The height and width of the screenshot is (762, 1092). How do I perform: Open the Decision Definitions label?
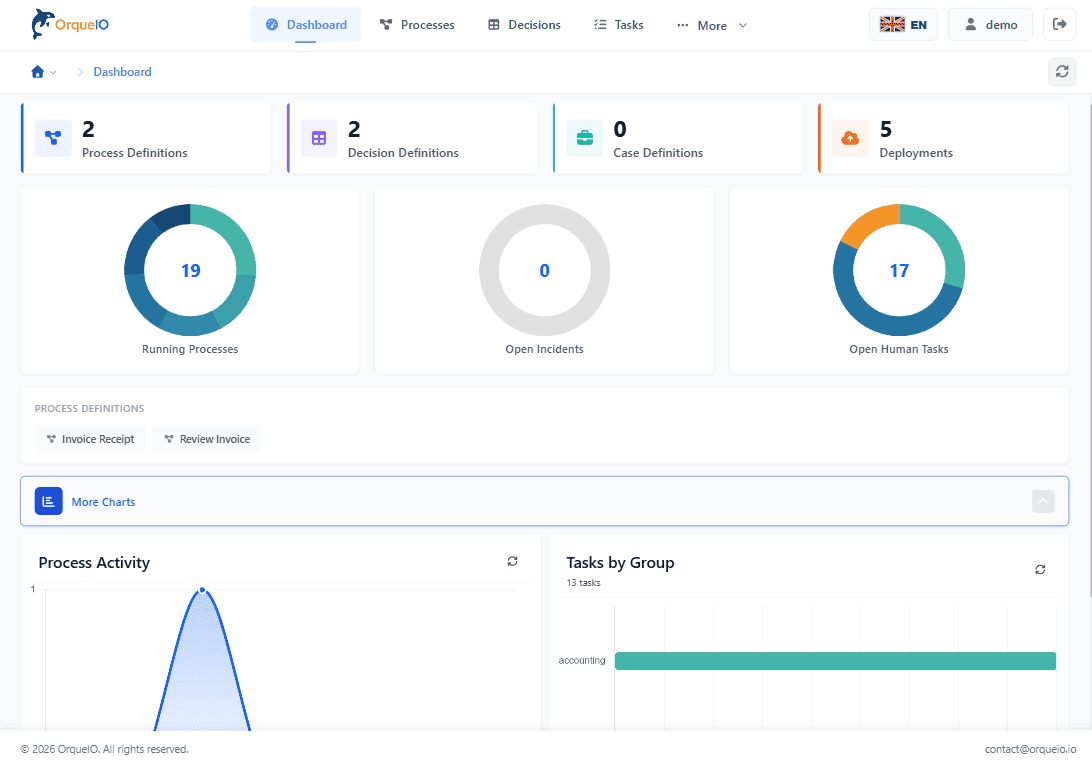click(x=403, y=153)
